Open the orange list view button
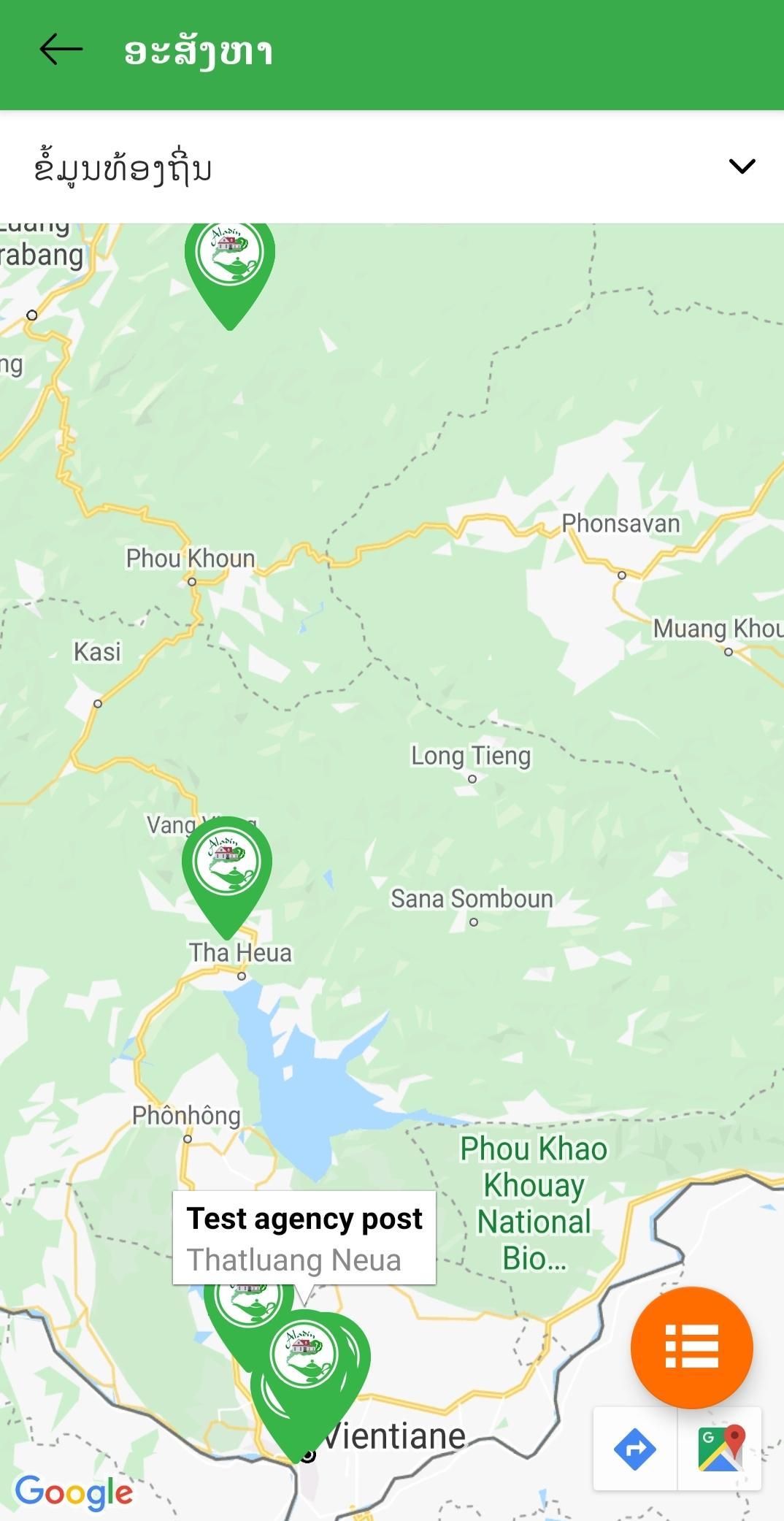The height and width of the screenshot is (1521, 784). coord(691,1347)
